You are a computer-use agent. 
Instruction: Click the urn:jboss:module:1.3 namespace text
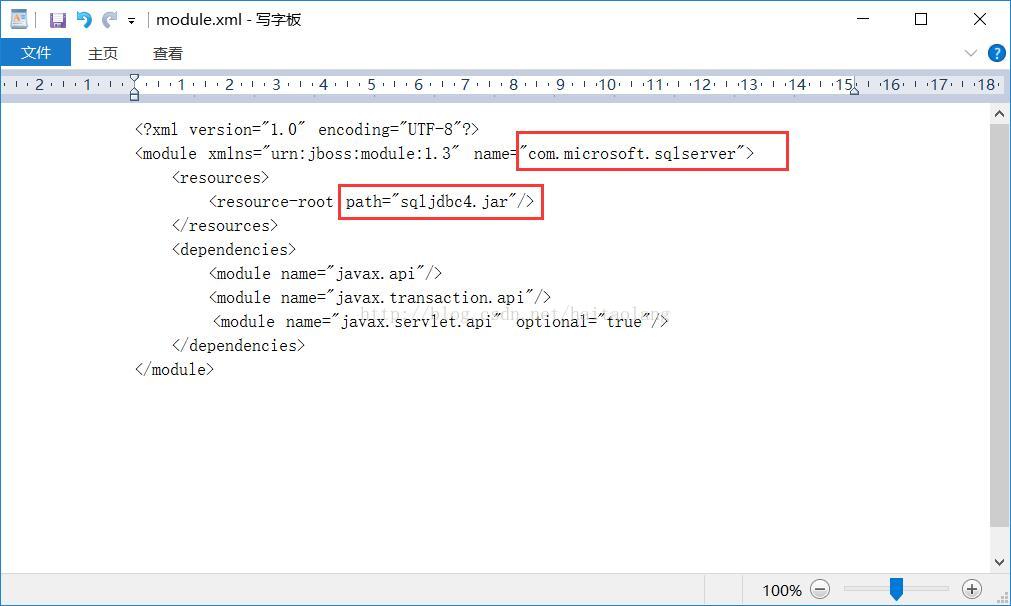click(x=360, y=153)
